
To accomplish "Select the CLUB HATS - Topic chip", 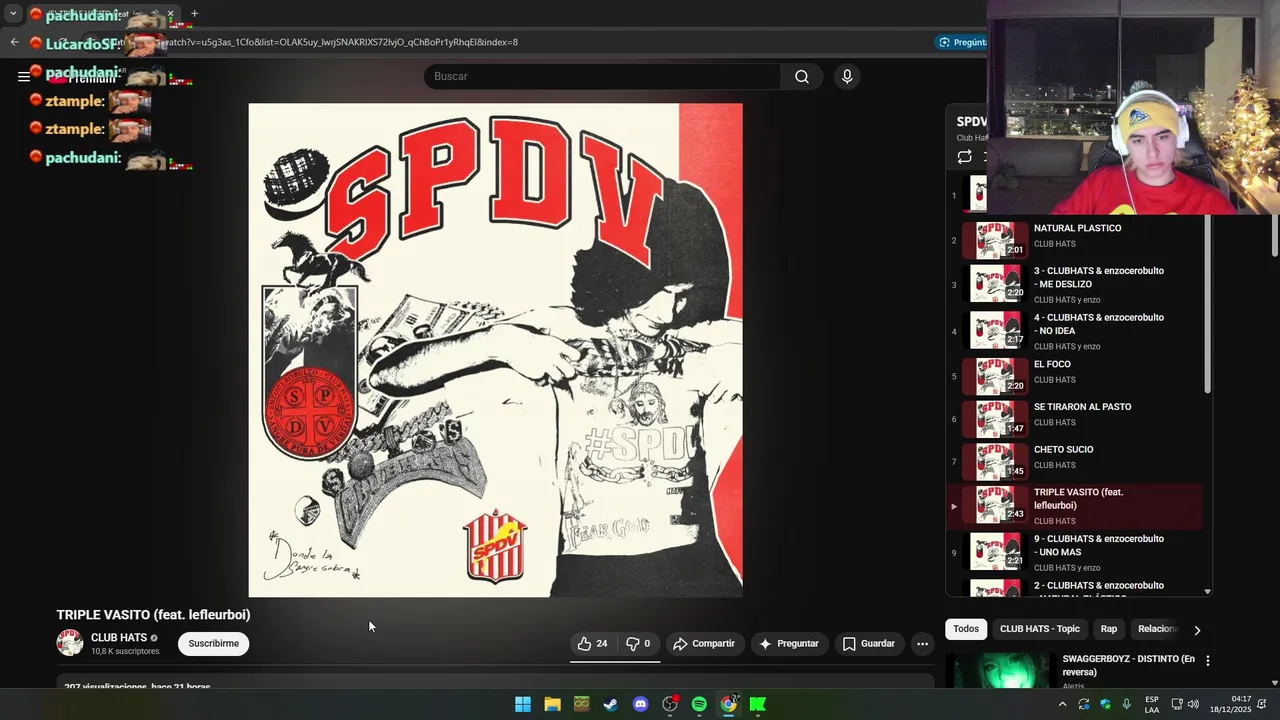I will click(x=1040, y=629).
